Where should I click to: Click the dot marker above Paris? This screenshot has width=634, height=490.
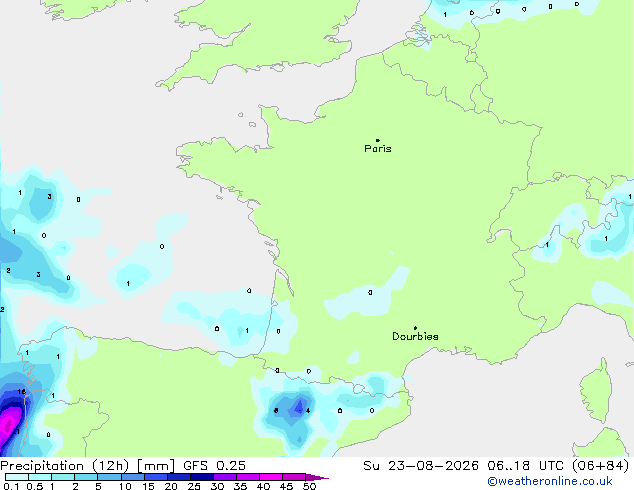[378, 140]
